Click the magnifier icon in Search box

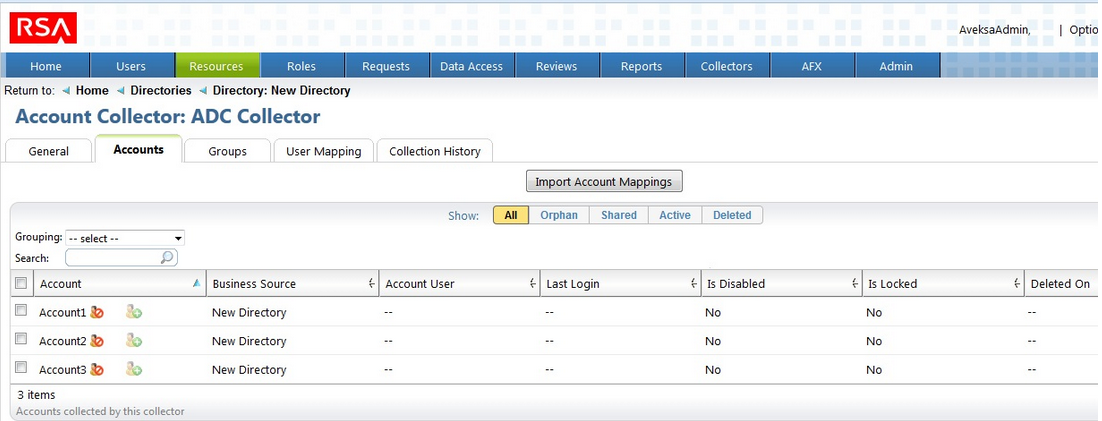(167, 258)
